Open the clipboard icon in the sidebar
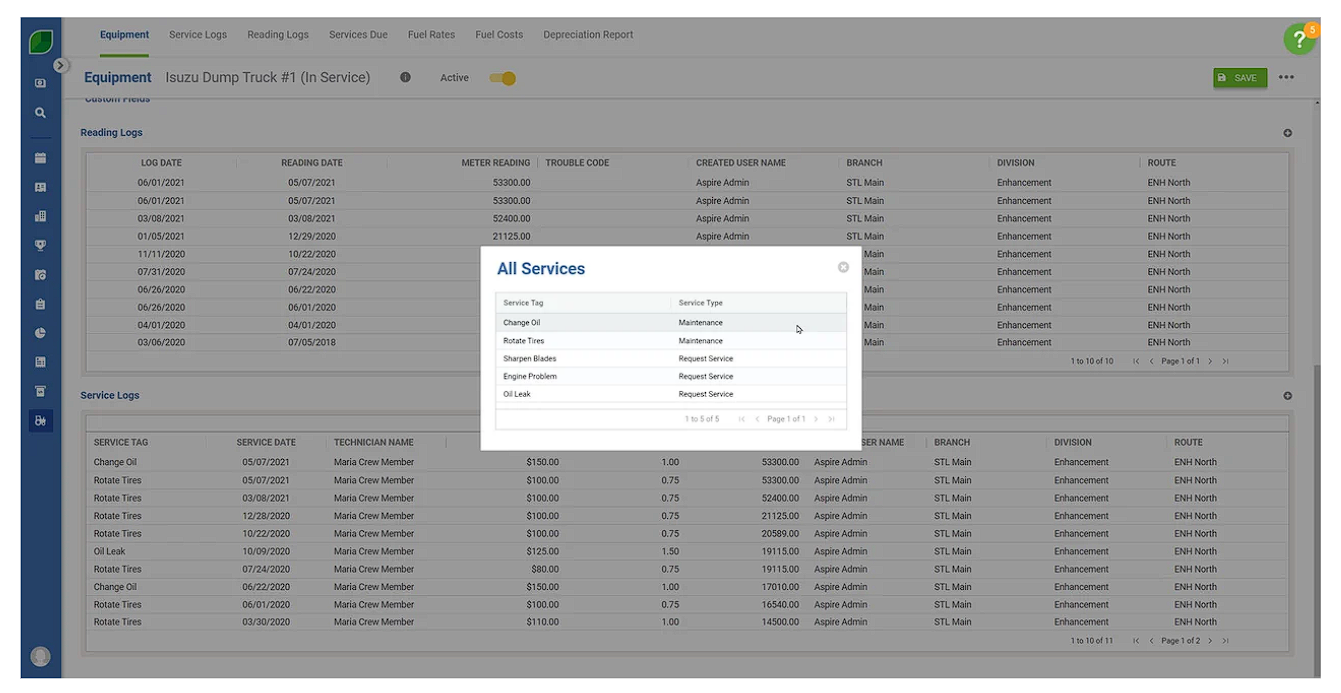 [40, 304]
